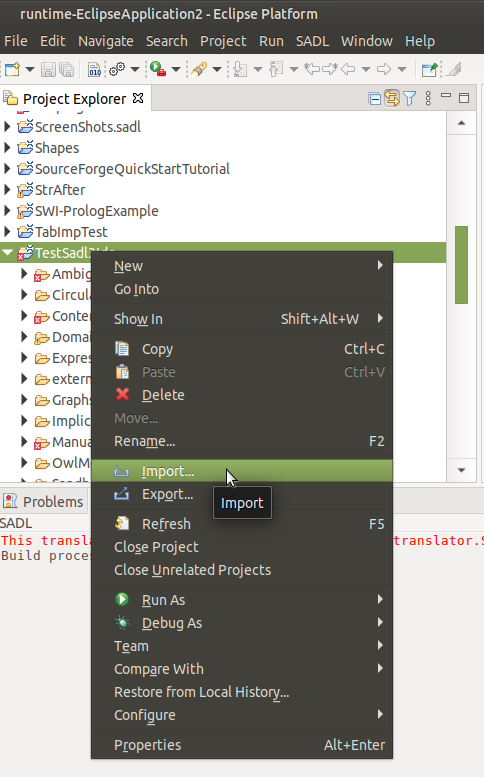The height and width of the screenshot is (777, 484).
Task: Open the Configure submenu
Action: click(x=242, y=715)
